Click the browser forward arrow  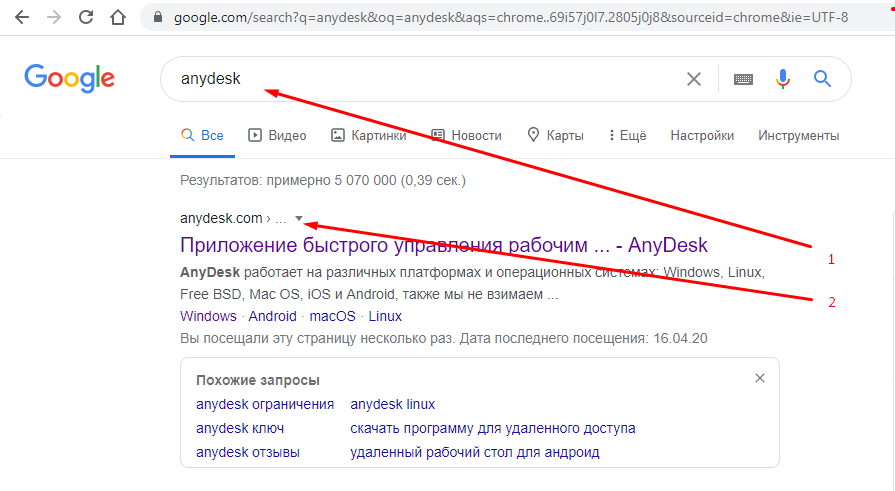click(x=54, y=17)
